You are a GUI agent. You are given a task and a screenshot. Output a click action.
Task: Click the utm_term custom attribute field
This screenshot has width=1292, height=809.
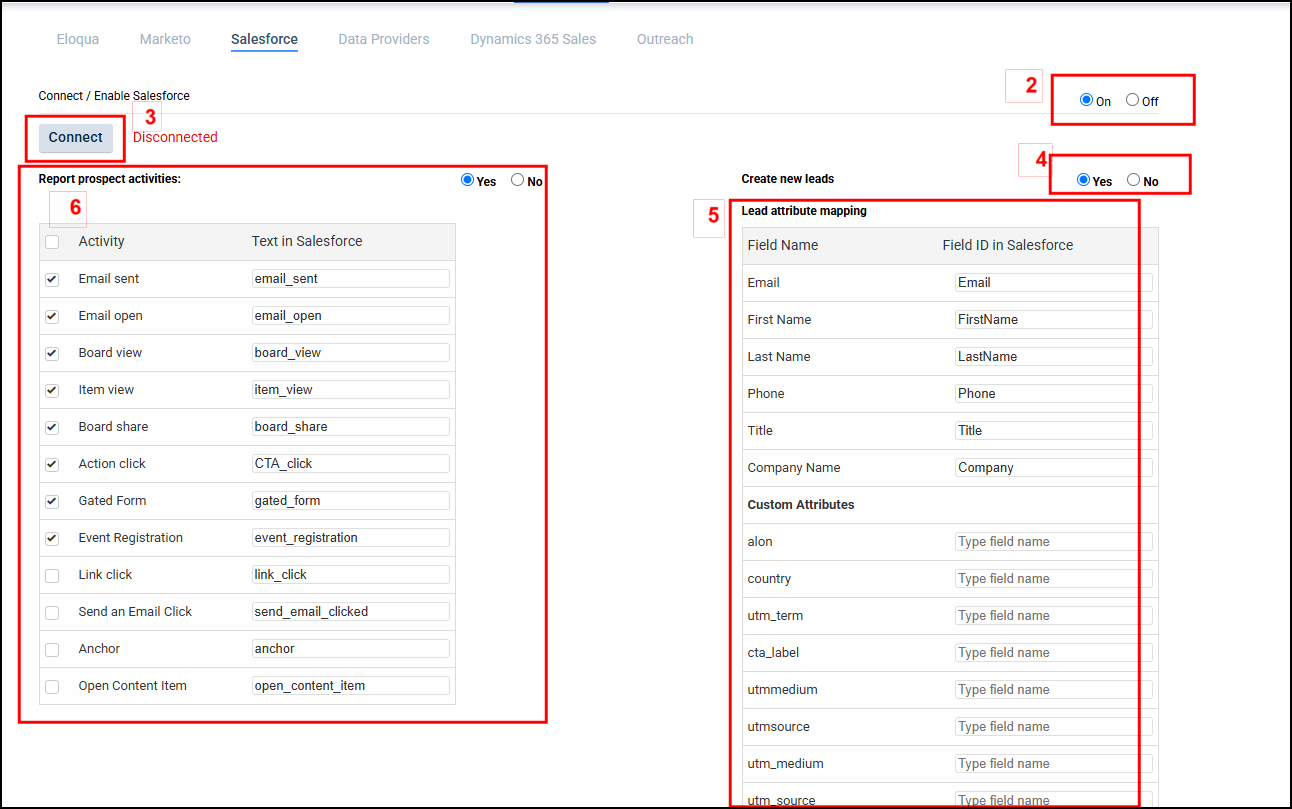coord(1054,616)
